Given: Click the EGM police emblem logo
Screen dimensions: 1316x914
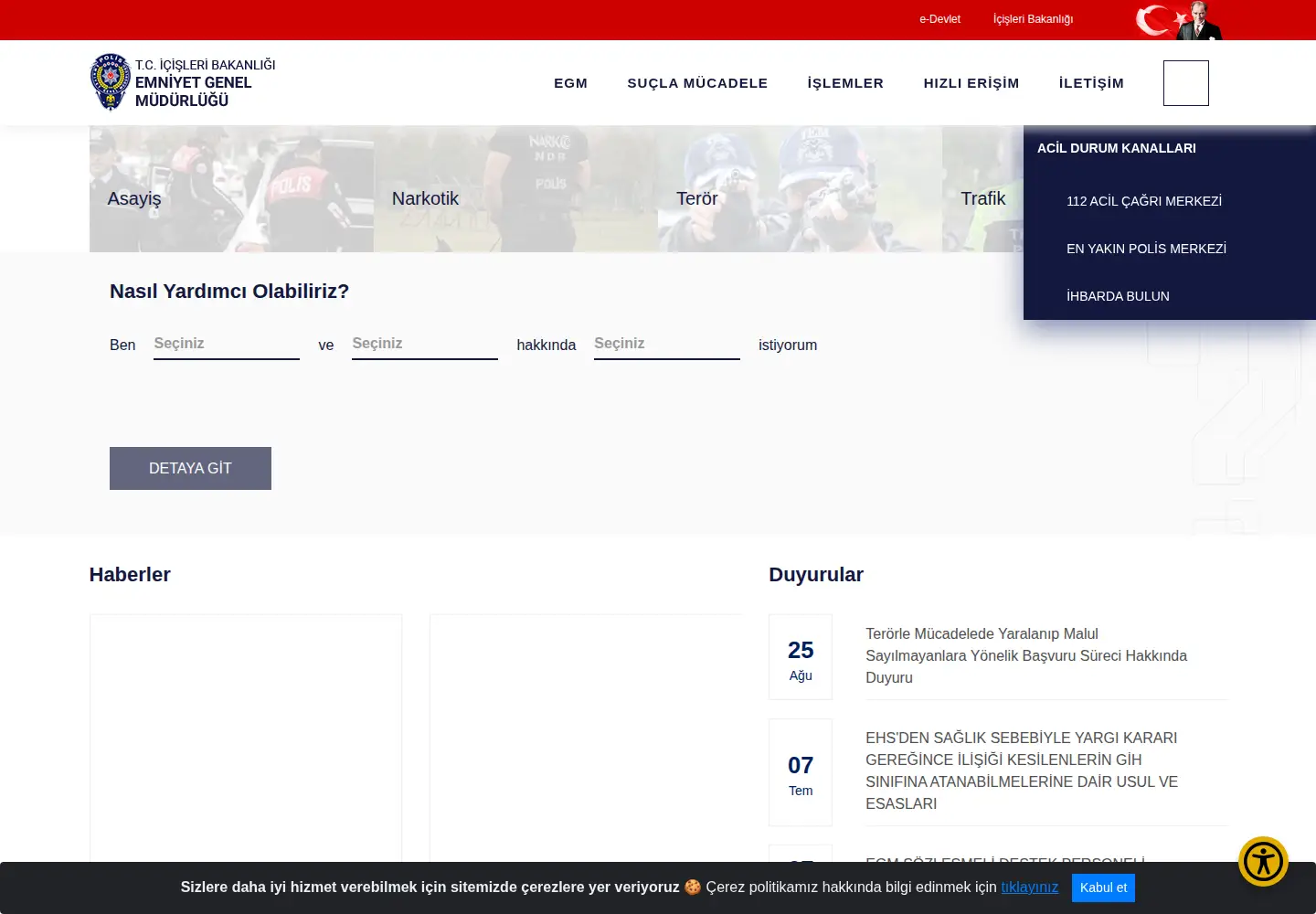Looking at the screenshot, I should 111,82.
